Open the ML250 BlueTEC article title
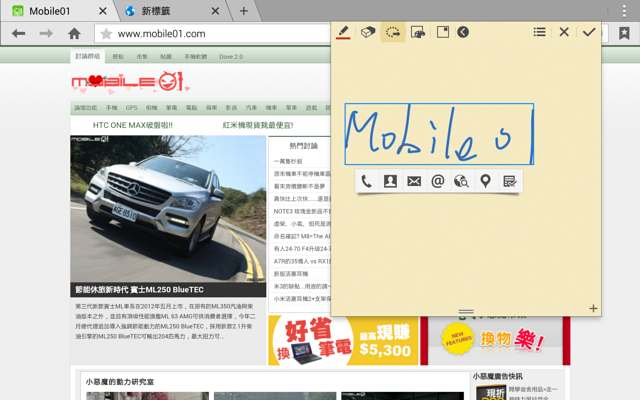640x400 pixels. coord(139,290)
